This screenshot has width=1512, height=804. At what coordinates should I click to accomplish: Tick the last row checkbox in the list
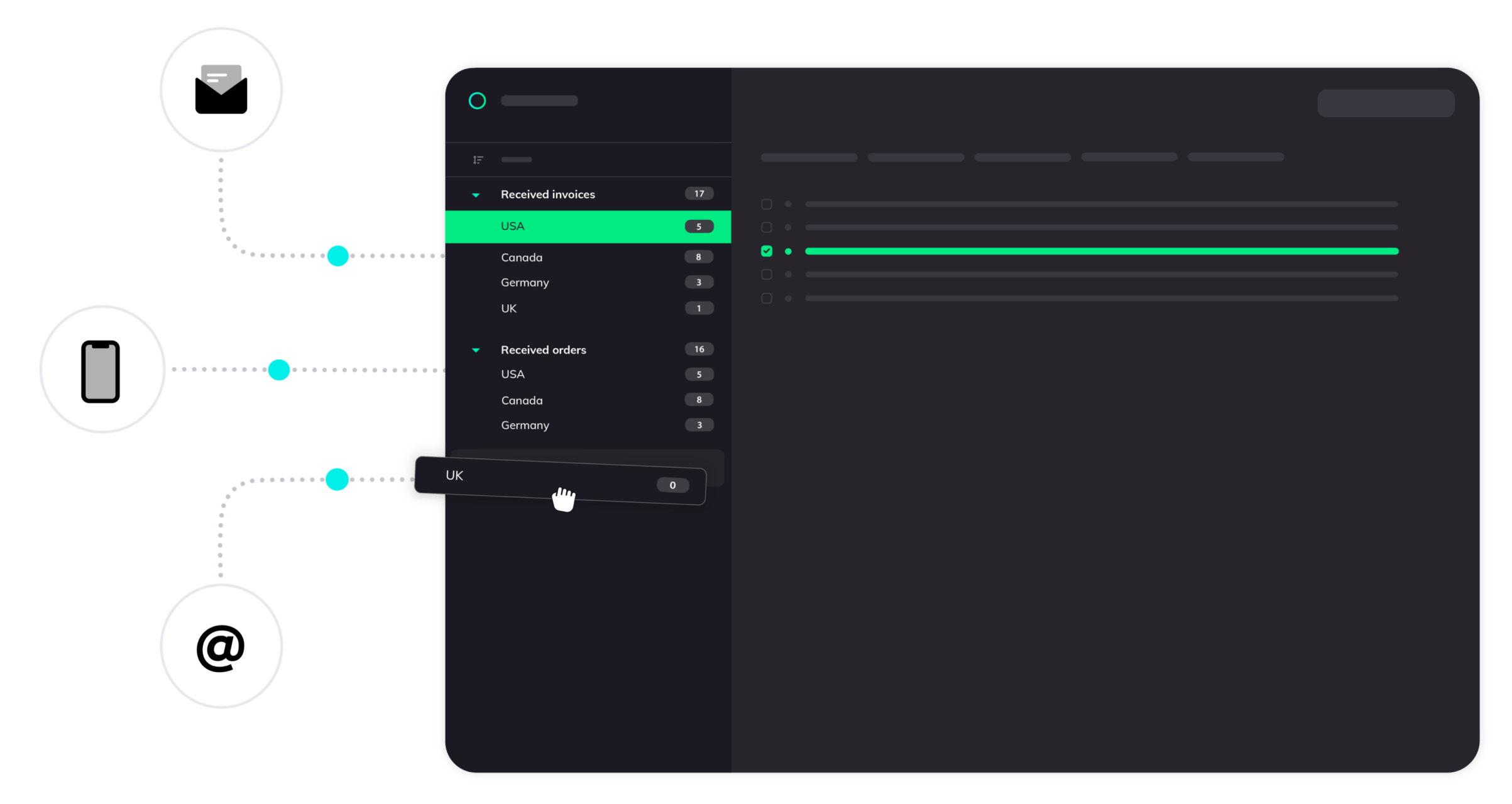click(x=767, y=298)
